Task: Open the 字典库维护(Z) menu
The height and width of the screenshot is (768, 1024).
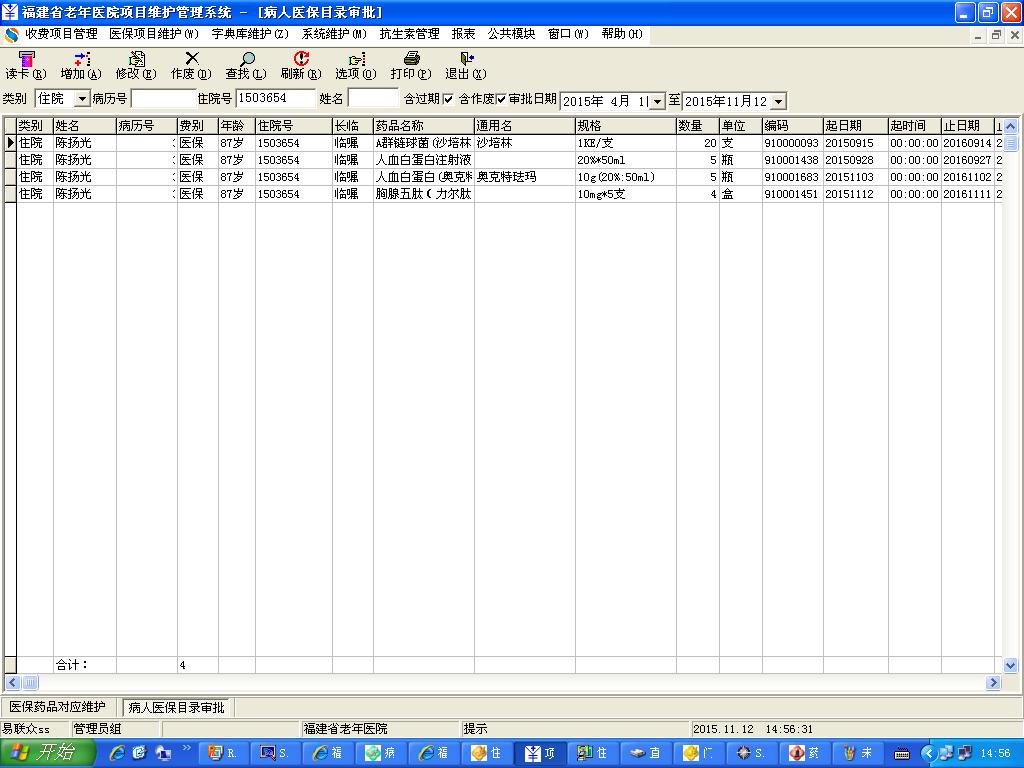Action: (250, 34)
